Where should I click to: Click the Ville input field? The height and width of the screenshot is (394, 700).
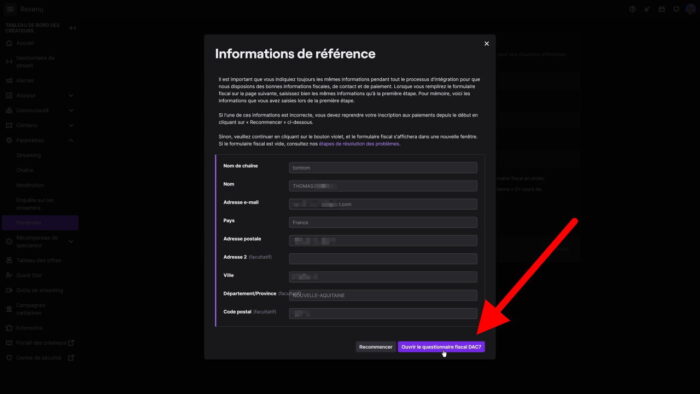(383, 277)
